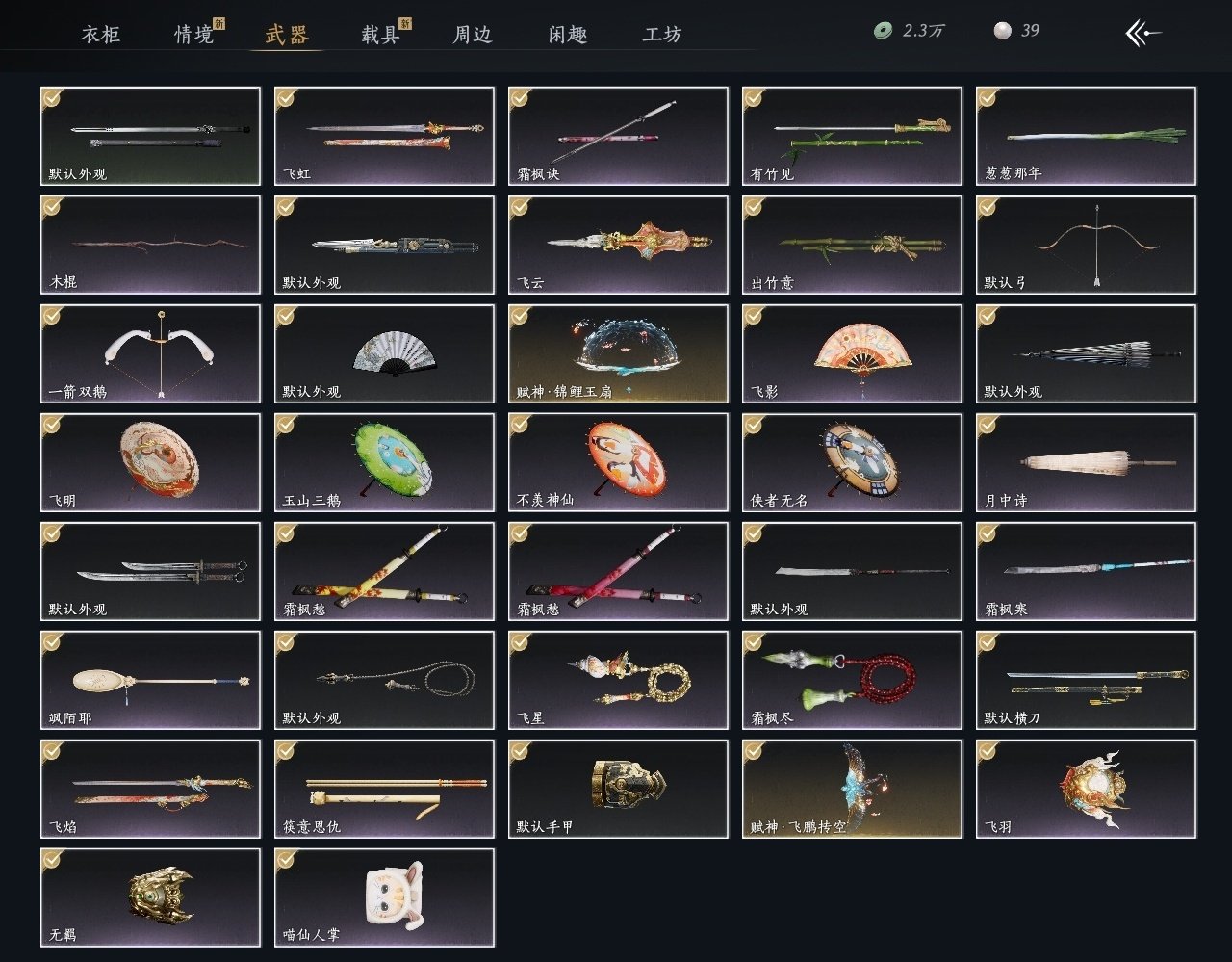Select the 一箭双鹅 goose bow skin
The image size is (1232, 962).
tap(151, 353)
